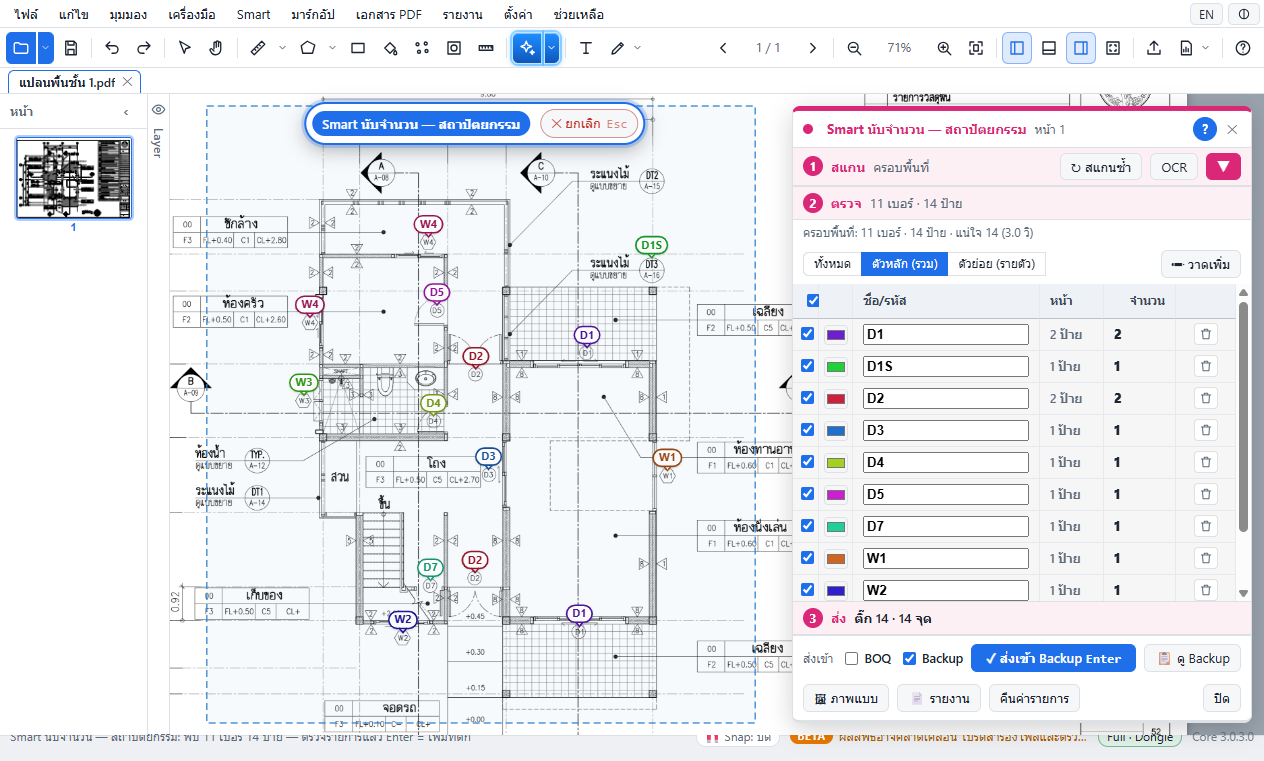Disable the Backup checkbox
Viewport: 1264px width, 761px height.
pos(910,659)
